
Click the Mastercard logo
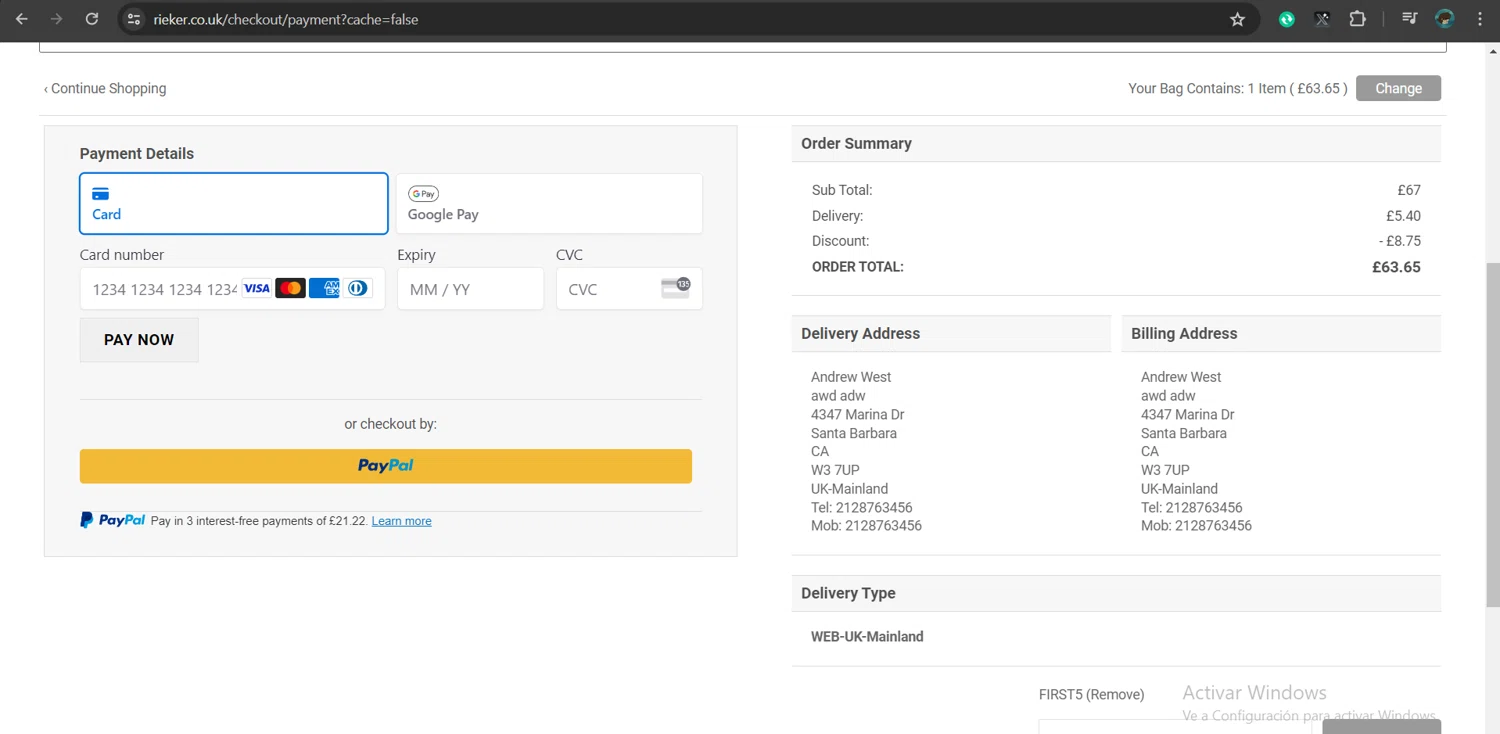[290, 288]
